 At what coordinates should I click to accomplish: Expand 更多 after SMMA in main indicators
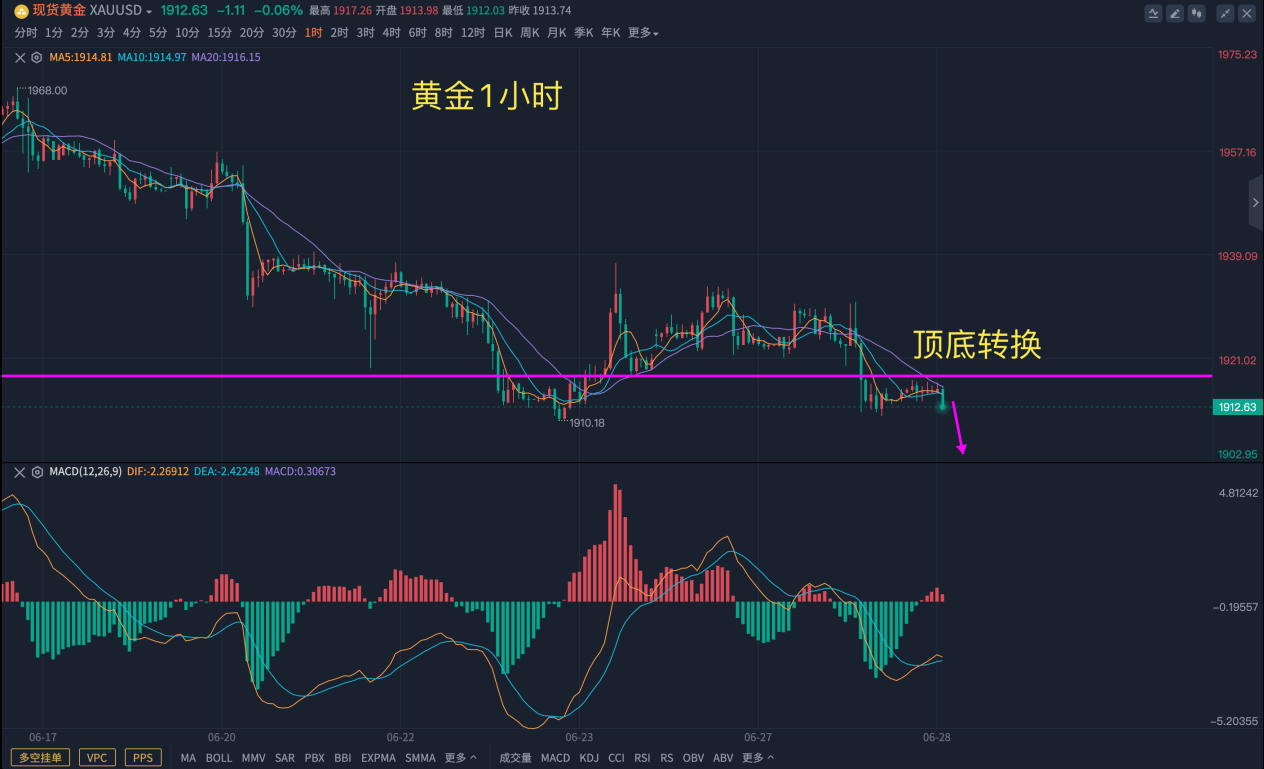(460, 758)
